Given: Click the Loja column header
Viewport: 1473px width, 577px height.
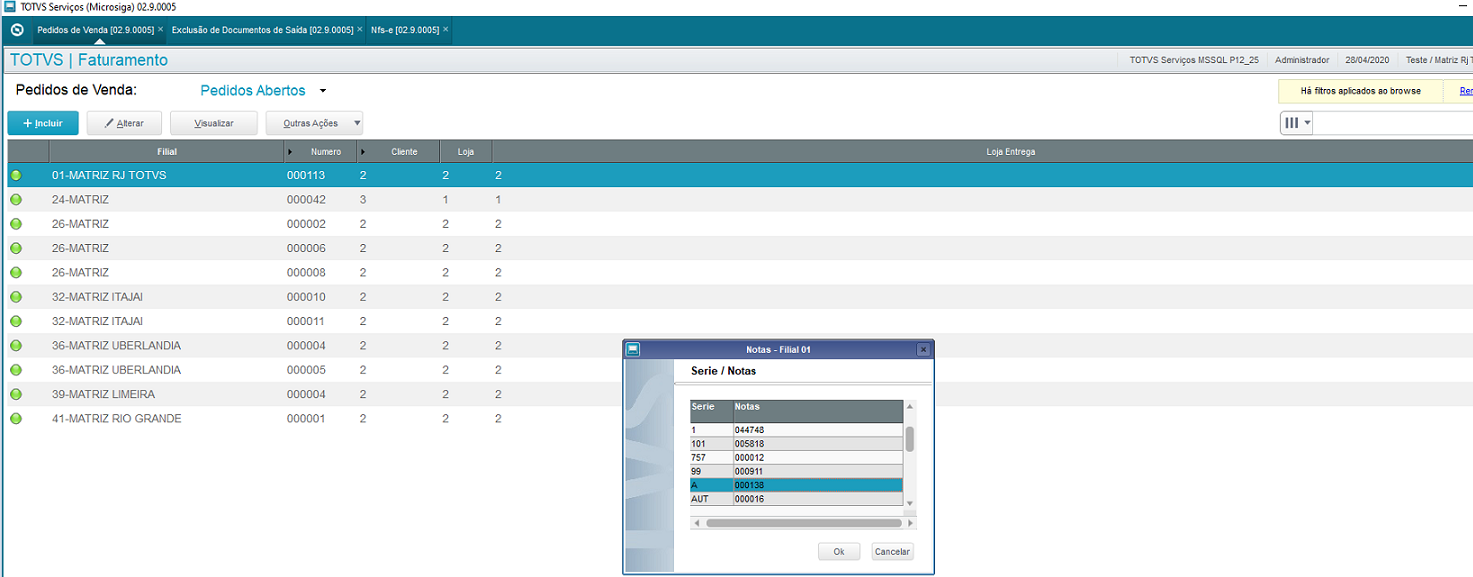Looking at the screenshot, I should [466, 152].
